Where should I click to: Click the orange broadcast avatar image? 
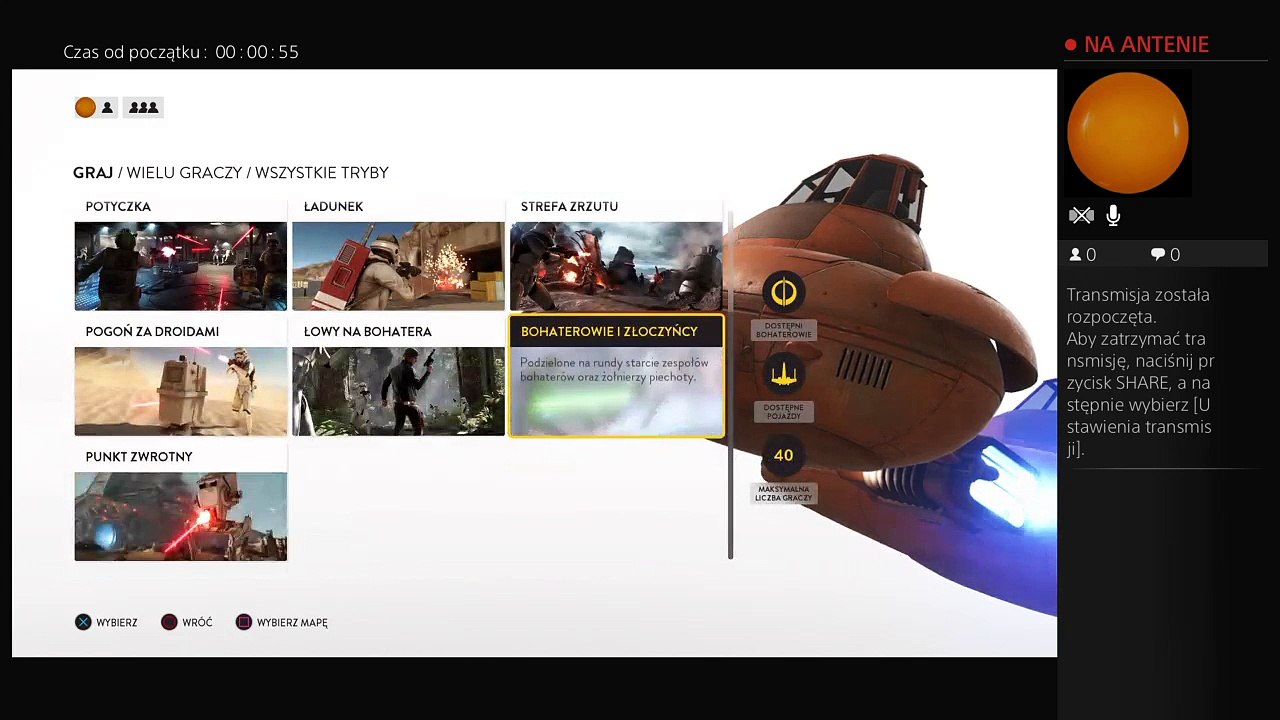[1128, 133]
